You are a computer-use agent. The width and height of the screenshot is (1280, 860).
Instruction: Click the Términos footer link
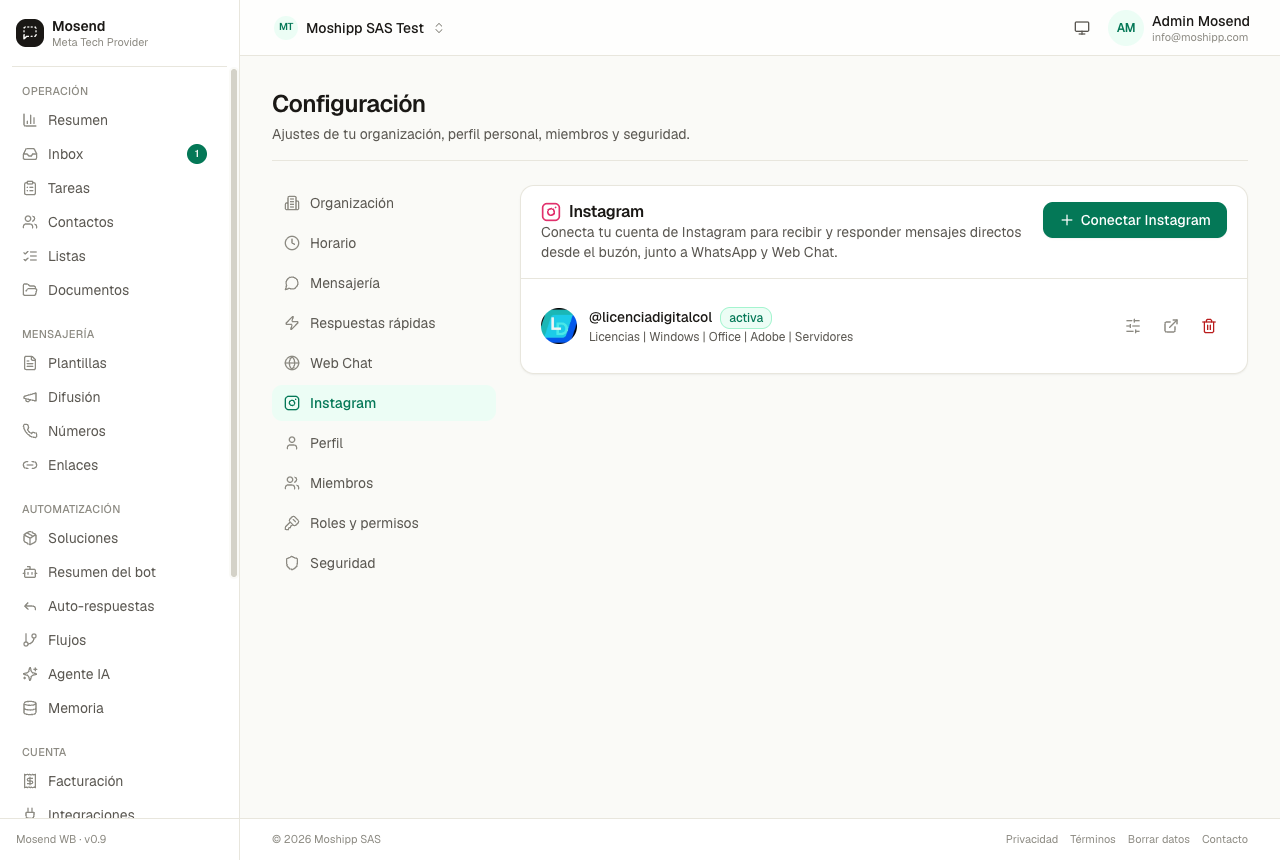point(1093,839)
